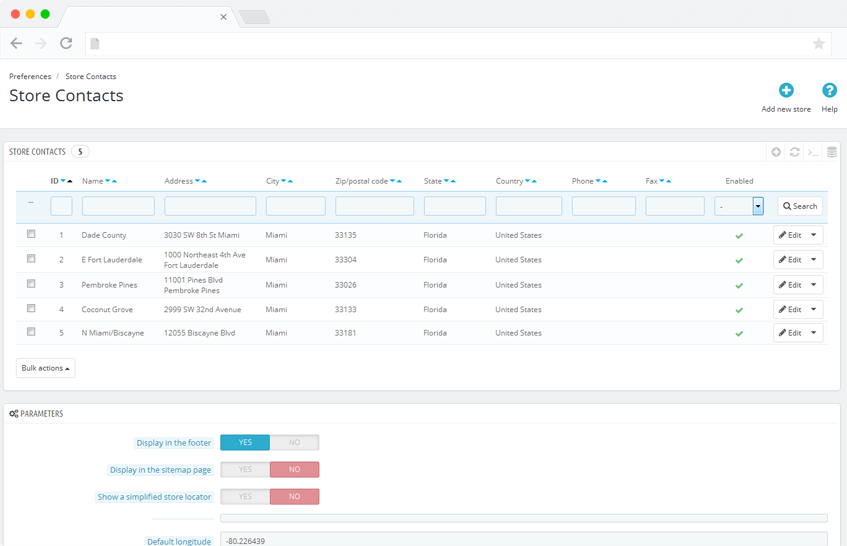Check the Pembroke Pines row checkbox
The image size is (847, 546).
pyautogui.click(x=31, y=284)
